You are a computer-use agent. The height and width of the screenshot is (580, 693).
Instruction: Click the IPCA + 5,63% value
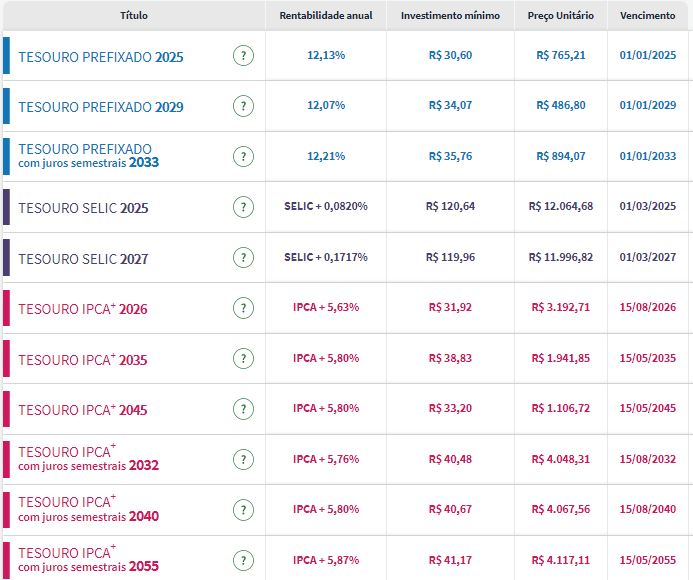[x=326, y=307]
